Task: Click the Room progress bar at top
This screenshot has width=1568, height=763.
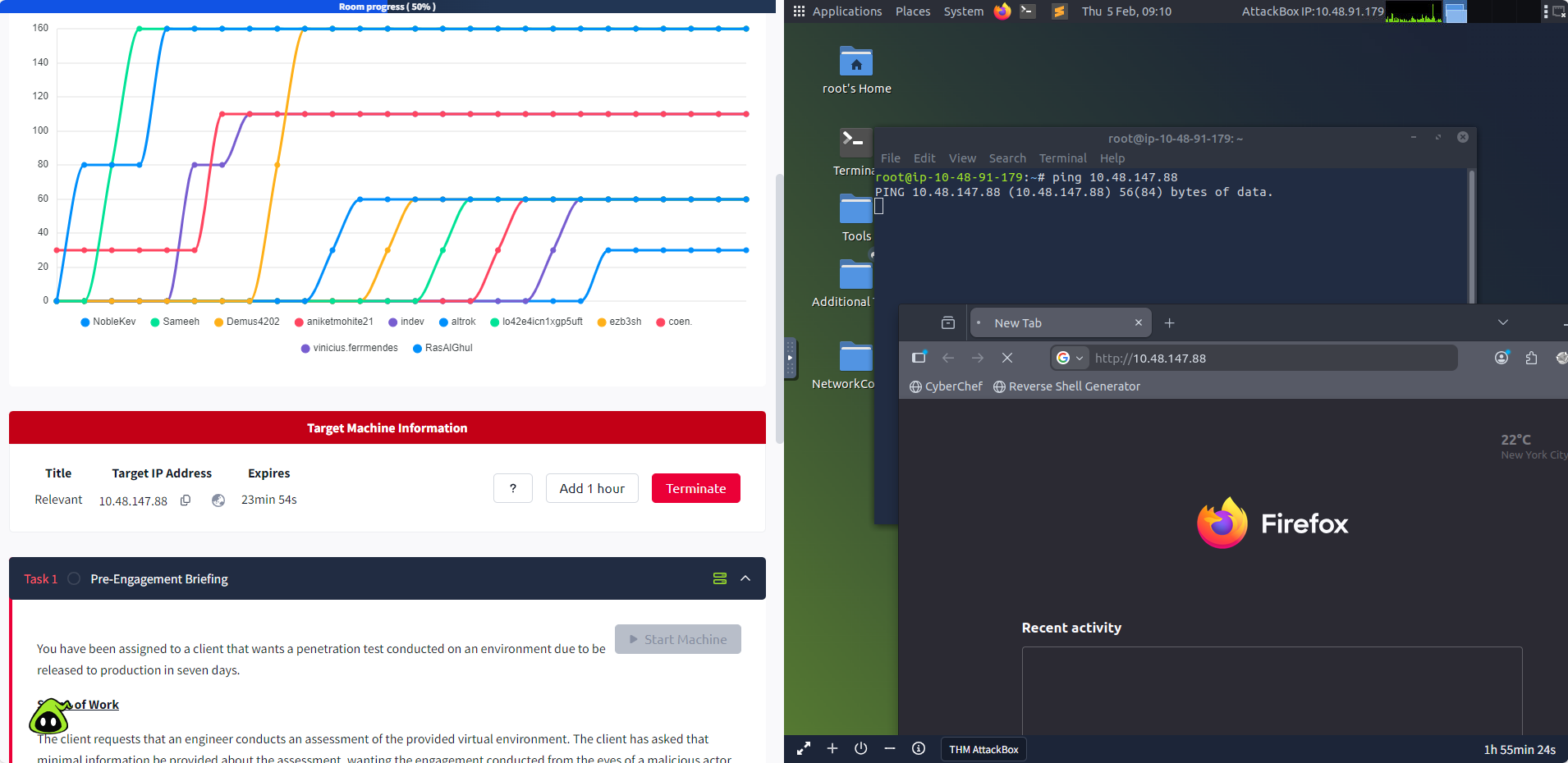Action: pyautogui.click(x=387, y=7)
